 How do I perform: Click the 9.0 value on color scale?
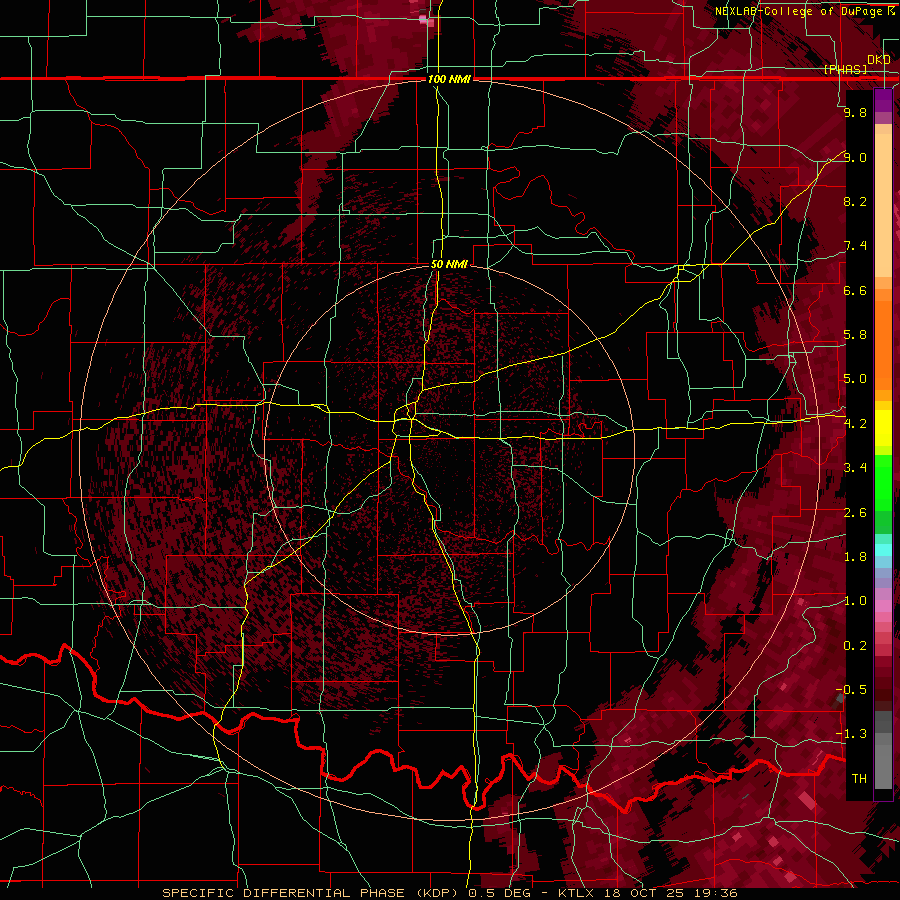coord(855,157)
